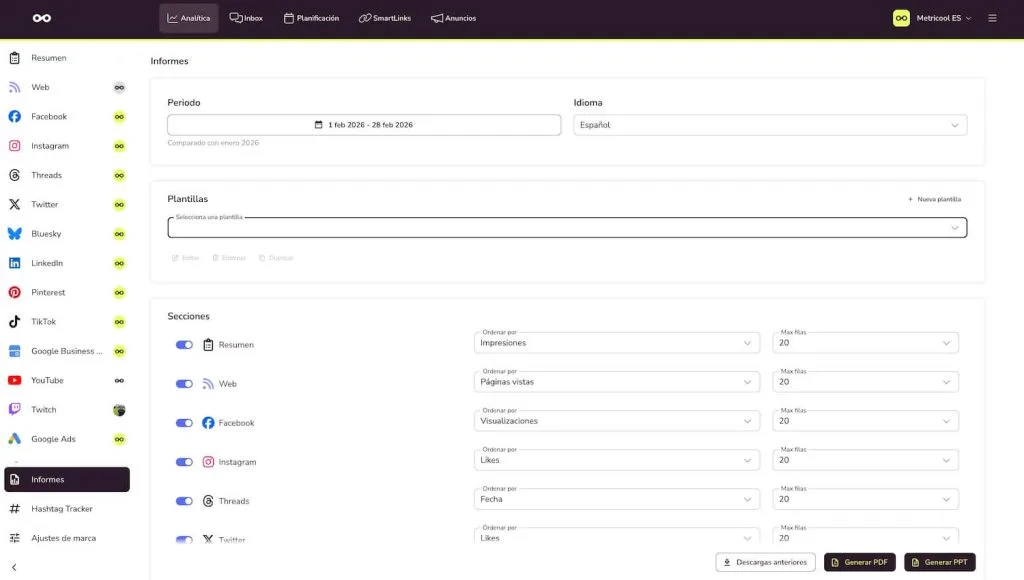1024x580 pixels.
Task: Disable the Facebook section toggle
Action: (184, 423)
